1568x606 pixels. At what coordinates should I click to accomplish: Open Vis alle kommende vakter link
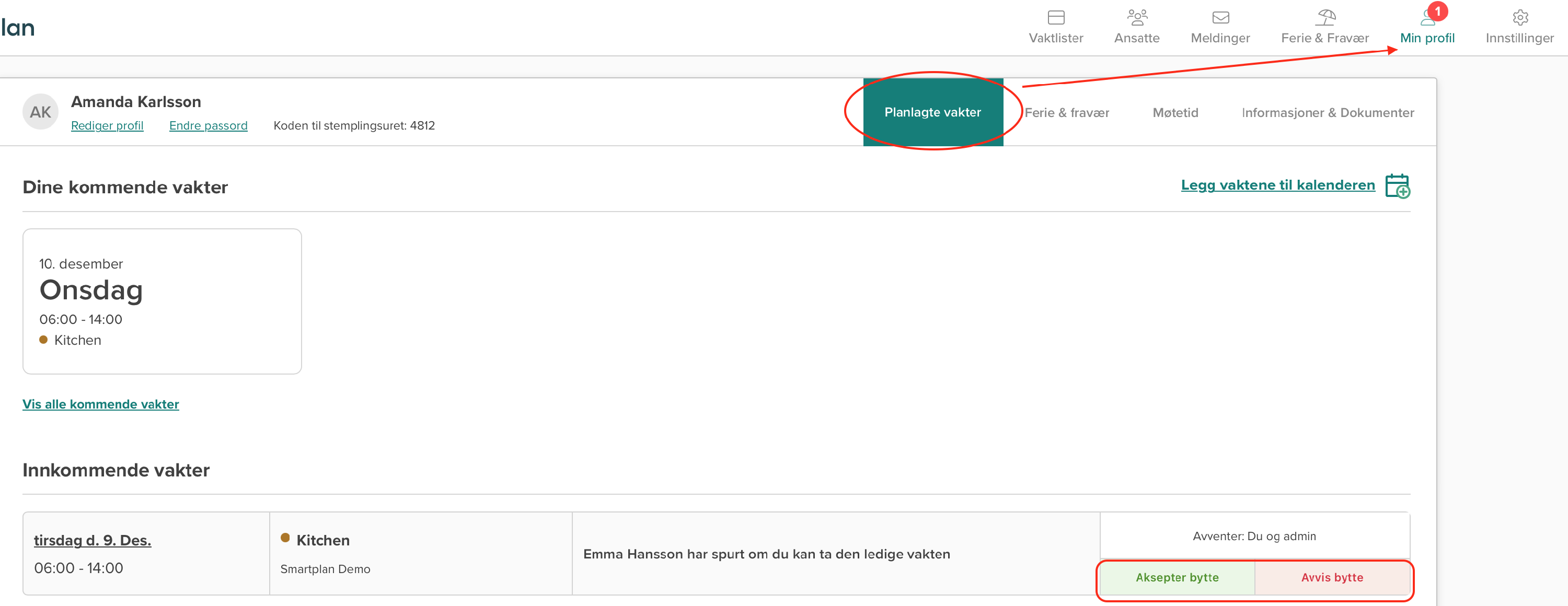point(100,404)
